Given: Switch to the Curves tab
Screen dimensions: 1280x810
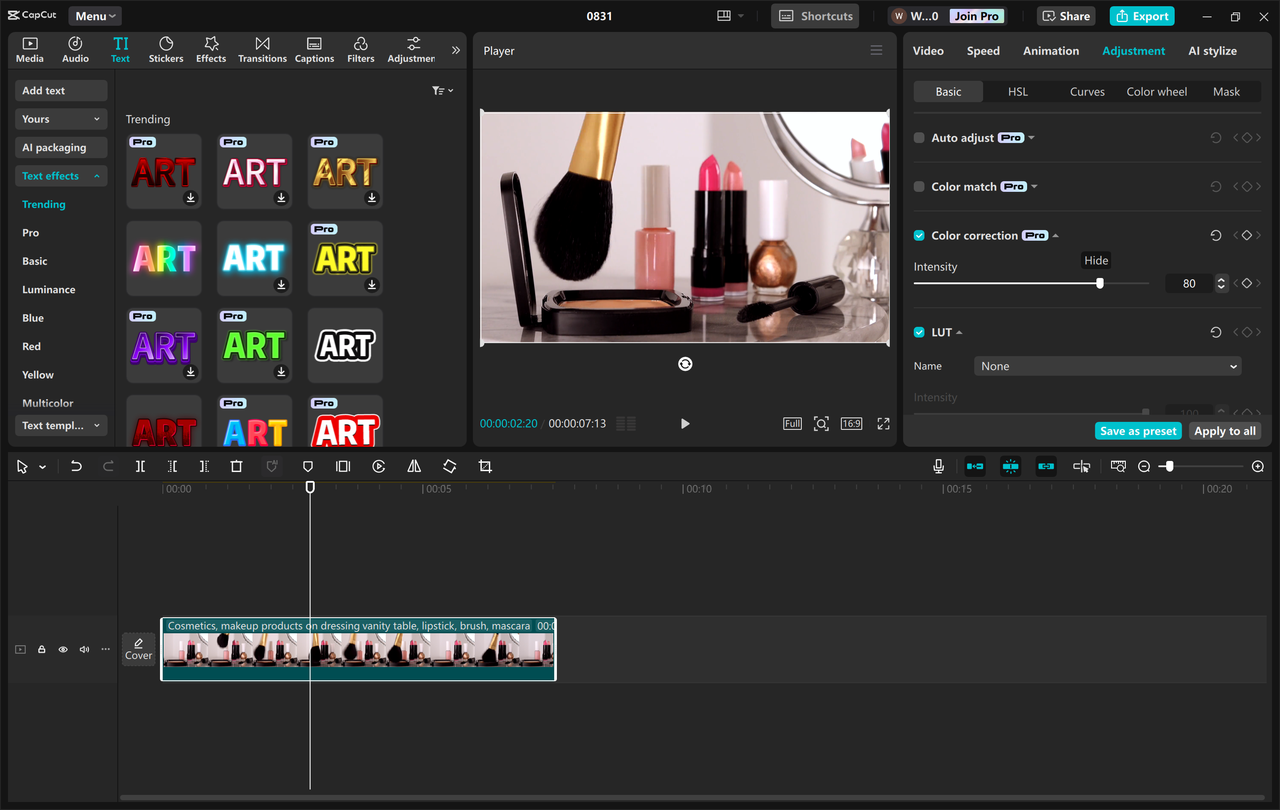Looking at the screenshot, I should [1086, 91].
